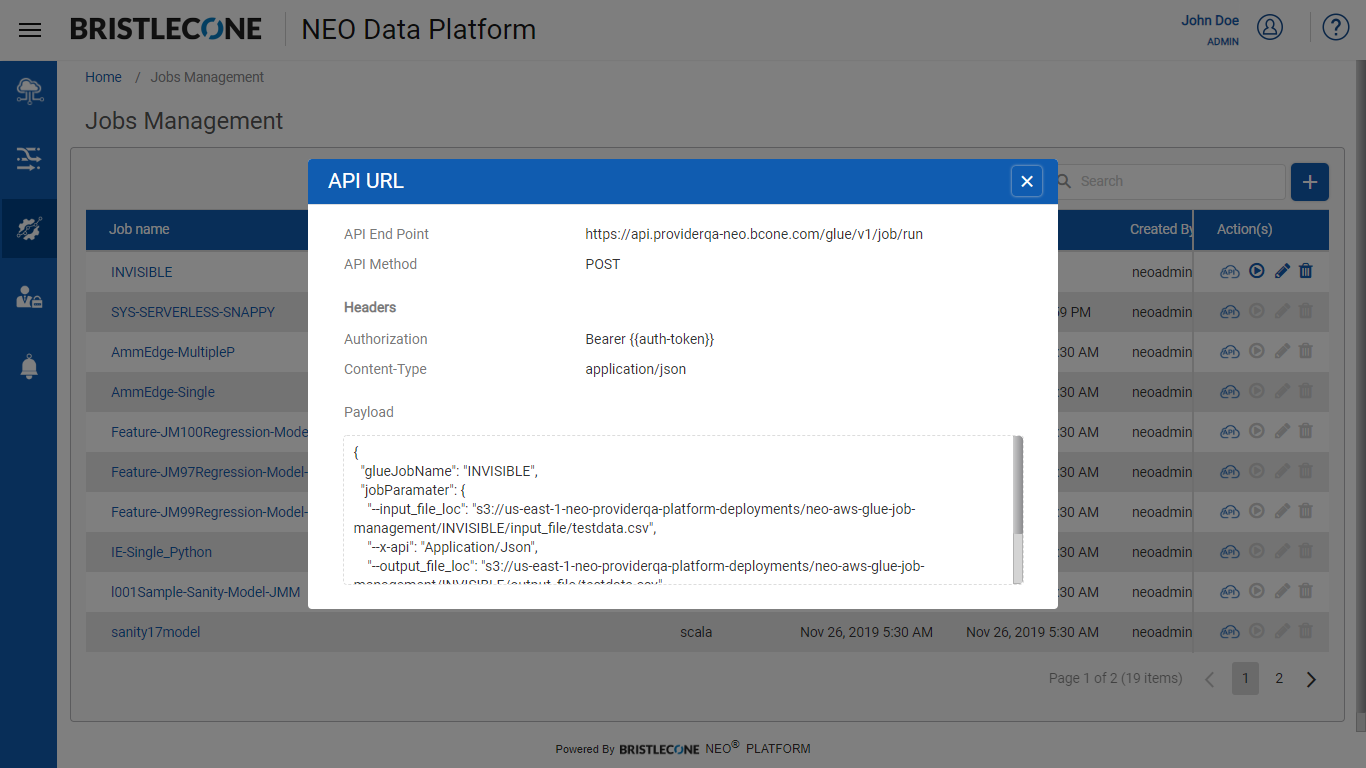Open the hamburger navigation menu
The height and width of the screenshot is (768, 1366).
30,30
